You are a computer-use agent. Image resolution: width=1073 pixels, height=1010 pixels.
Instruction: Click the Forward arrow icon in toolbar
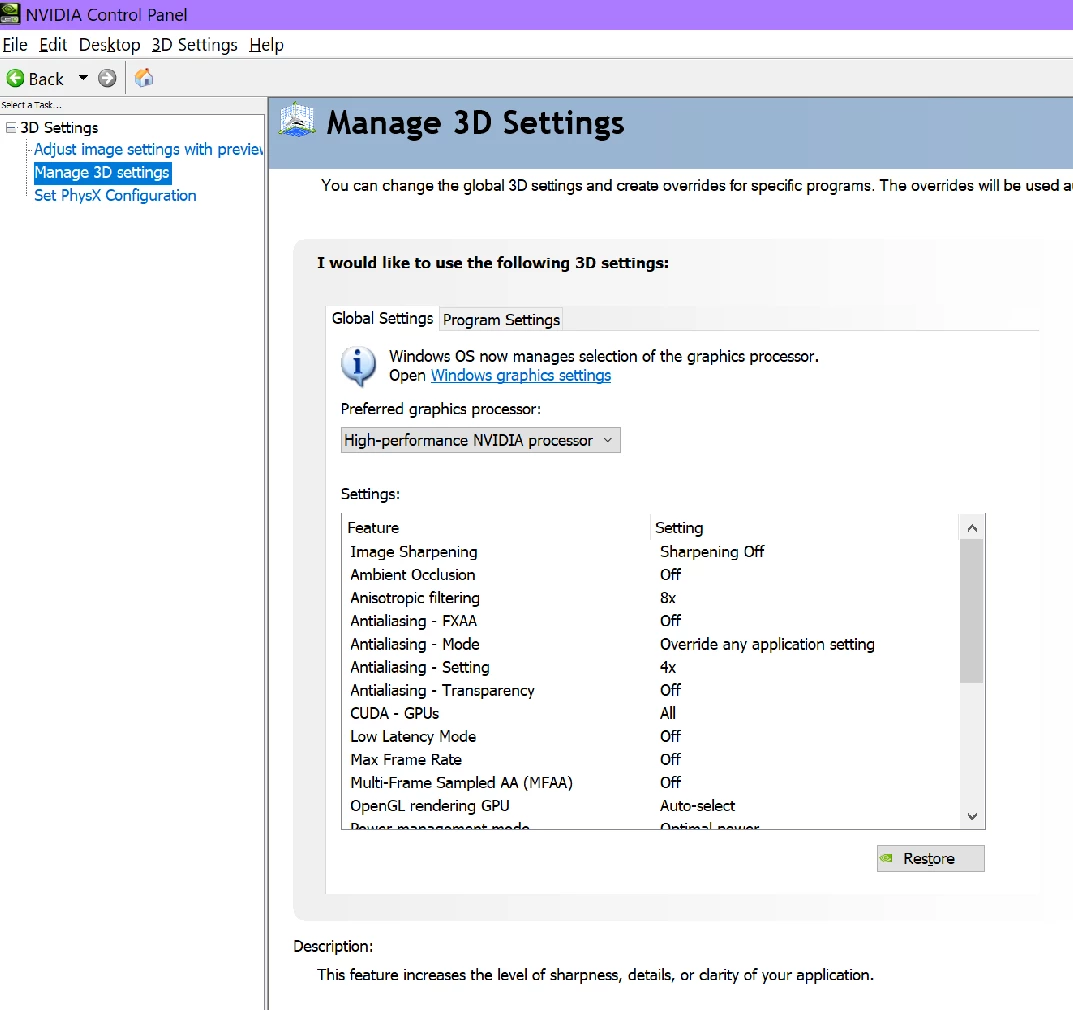coord(107,79)
